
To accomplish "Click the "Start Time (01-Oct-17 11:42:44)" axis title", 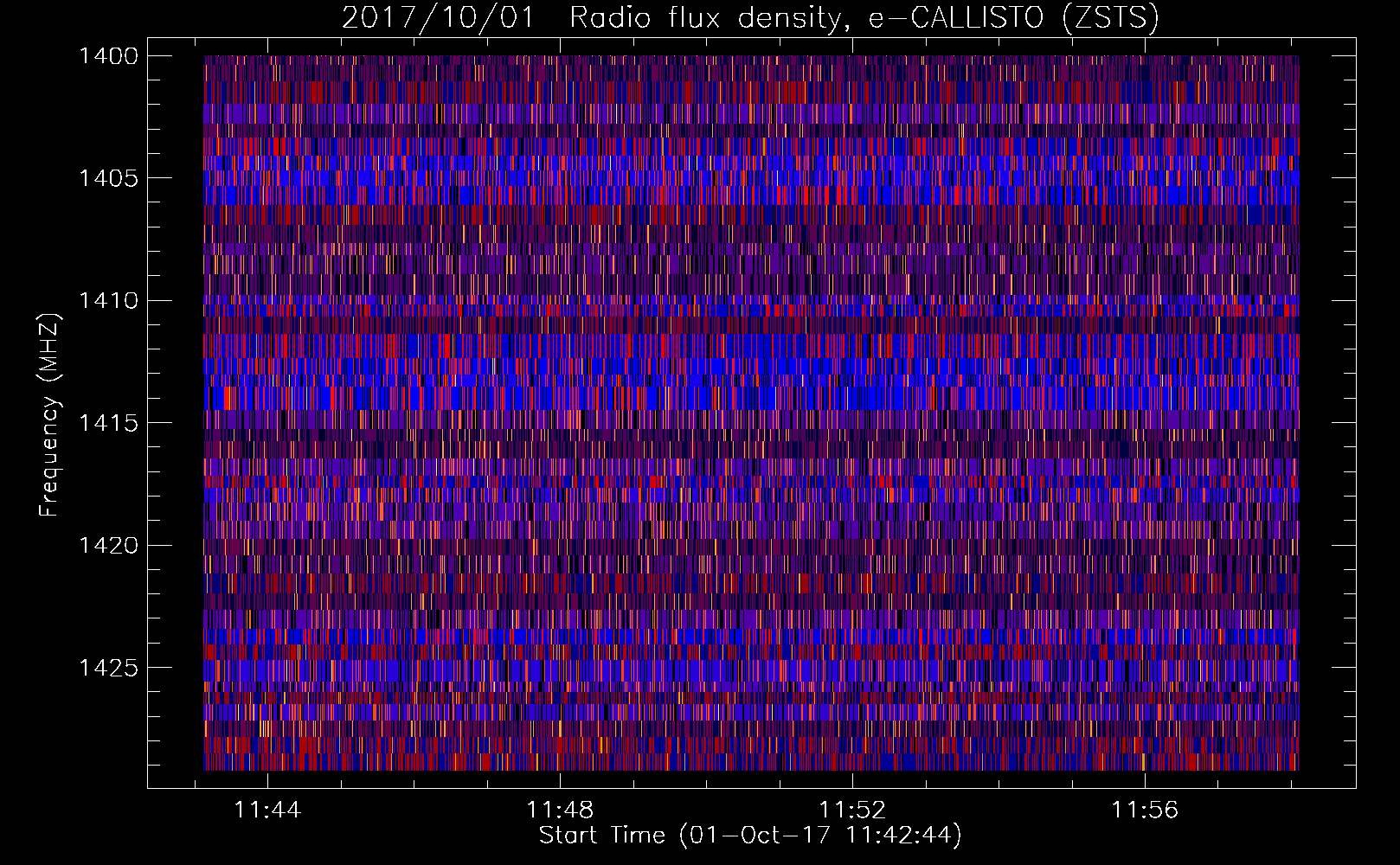I will (750, 836).
